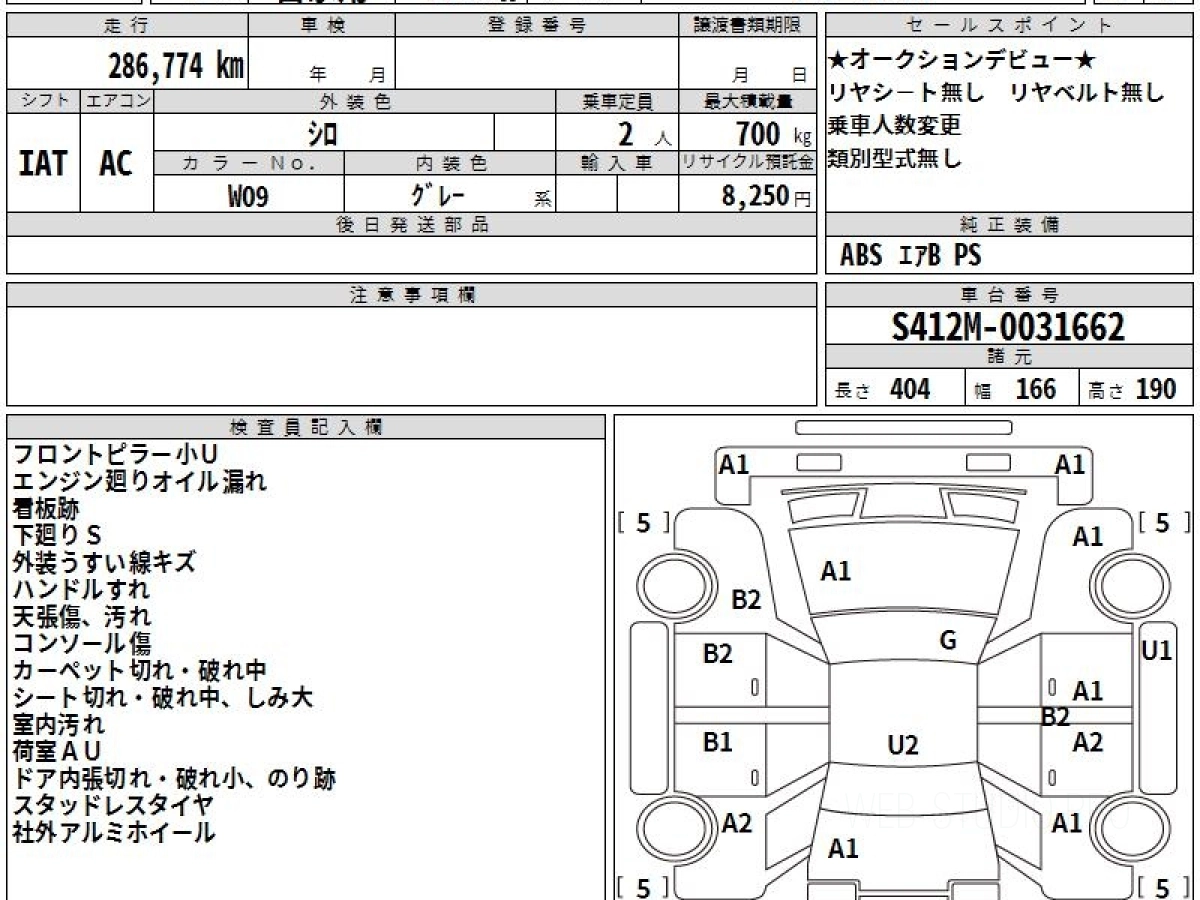Click the chassis number S412M-0031662
Screen dimensions: 1200x900
1008,327
